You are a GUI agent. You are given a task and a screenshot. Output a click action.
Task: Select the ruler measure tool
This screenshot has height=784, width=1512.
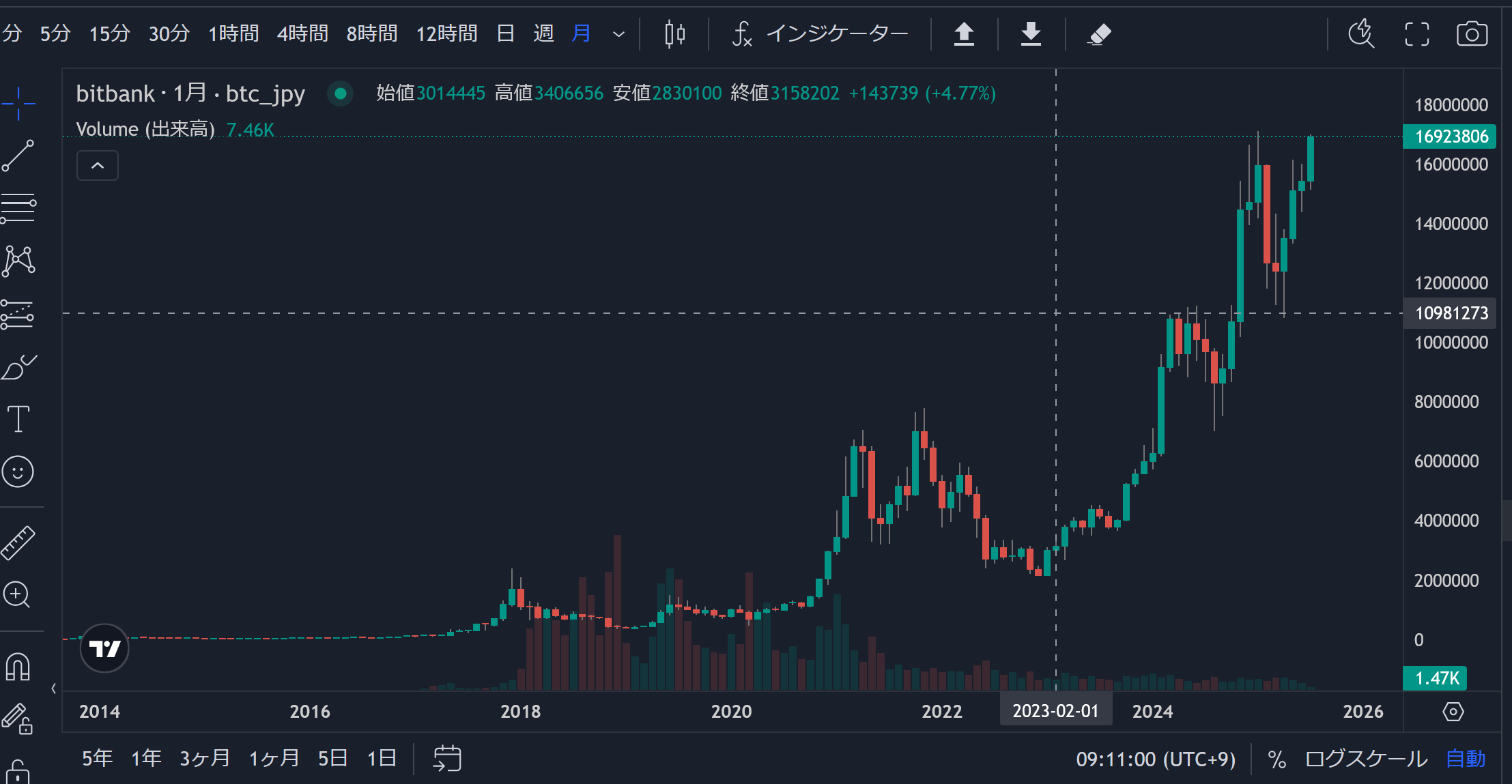tap(18, 542)
